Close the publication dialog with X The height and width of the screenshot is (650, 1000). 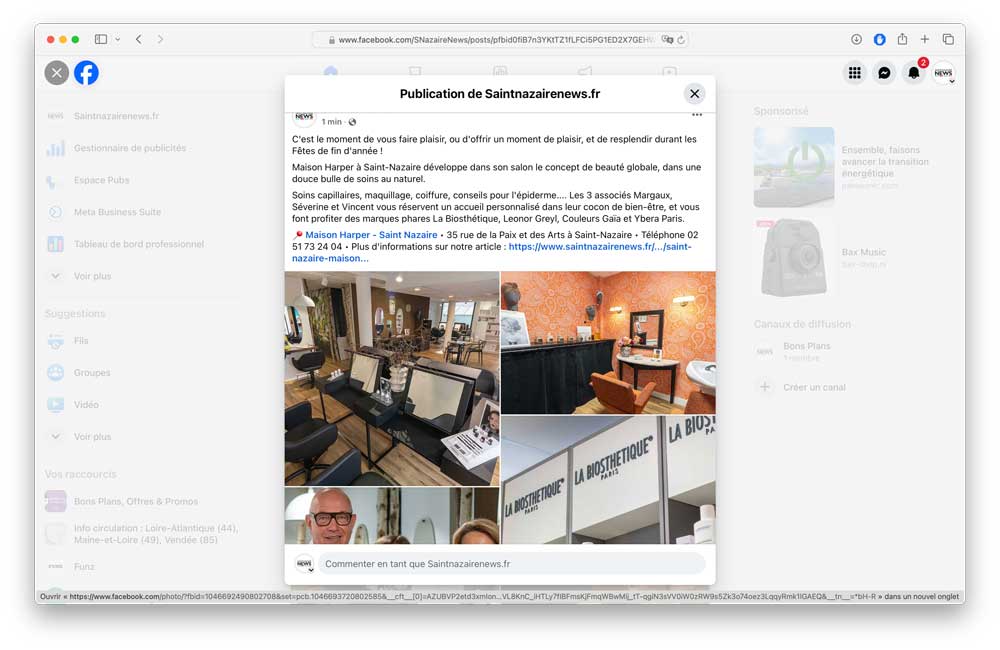click(x=694, y=94)
